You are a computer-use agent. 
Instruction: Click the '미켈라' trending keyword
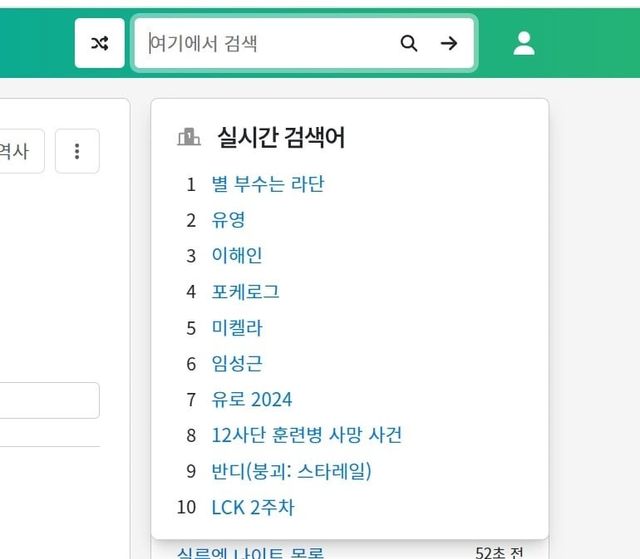(x=236, y=328)
